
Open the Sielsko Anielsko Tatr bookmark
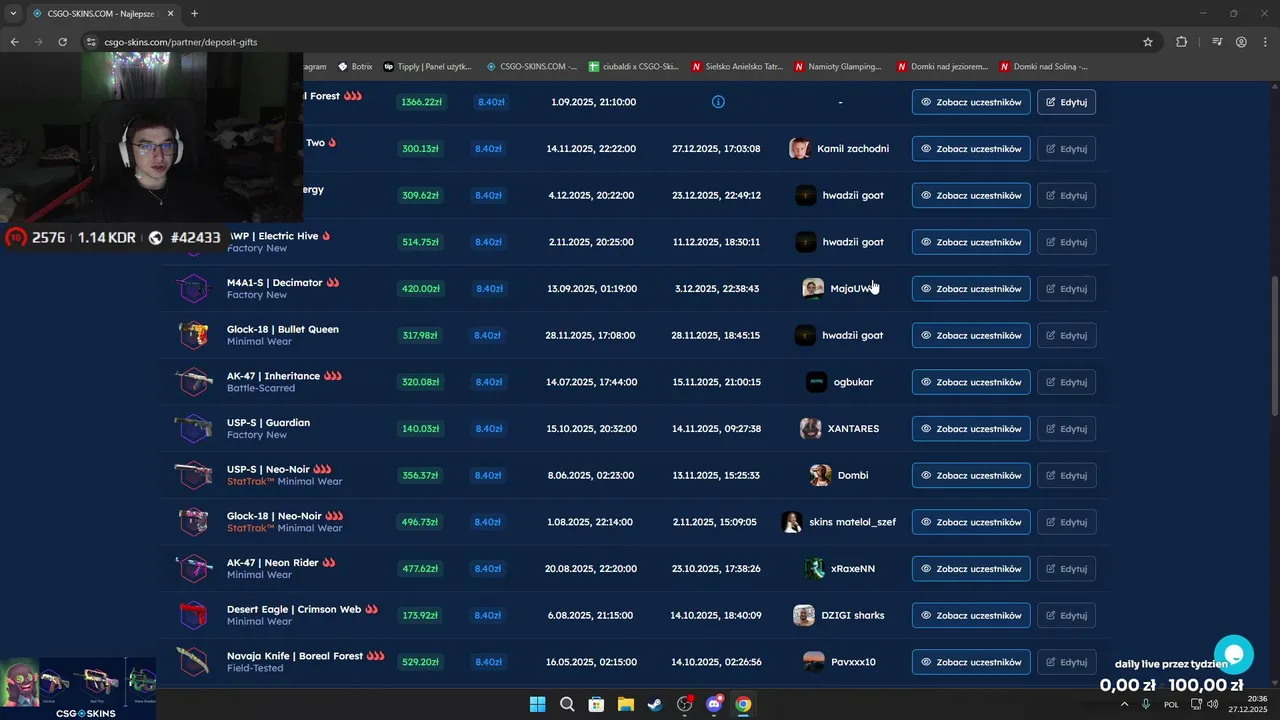coord(736,67)
